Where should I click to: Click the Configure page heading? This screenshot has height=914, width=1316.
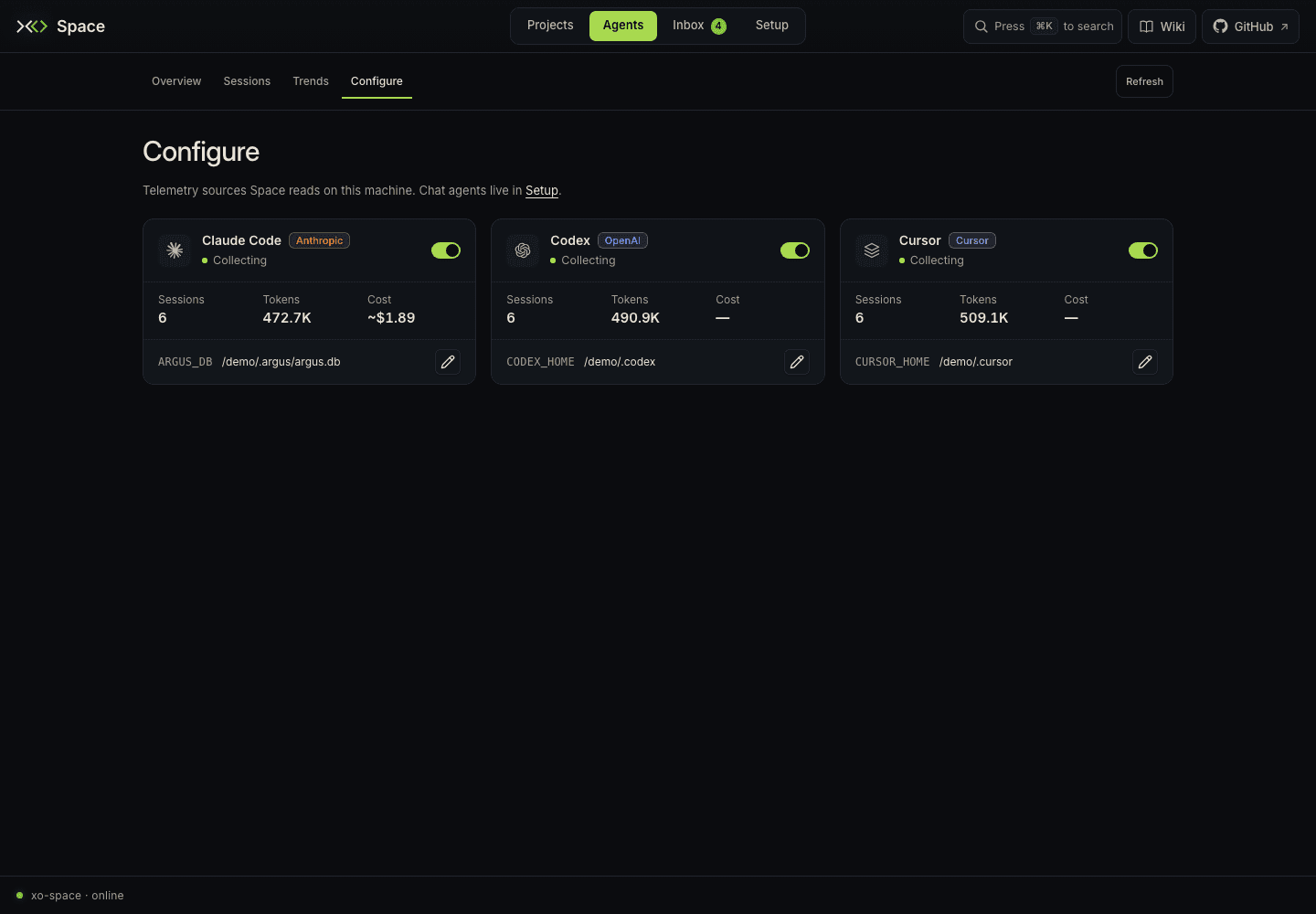point(201,152)
